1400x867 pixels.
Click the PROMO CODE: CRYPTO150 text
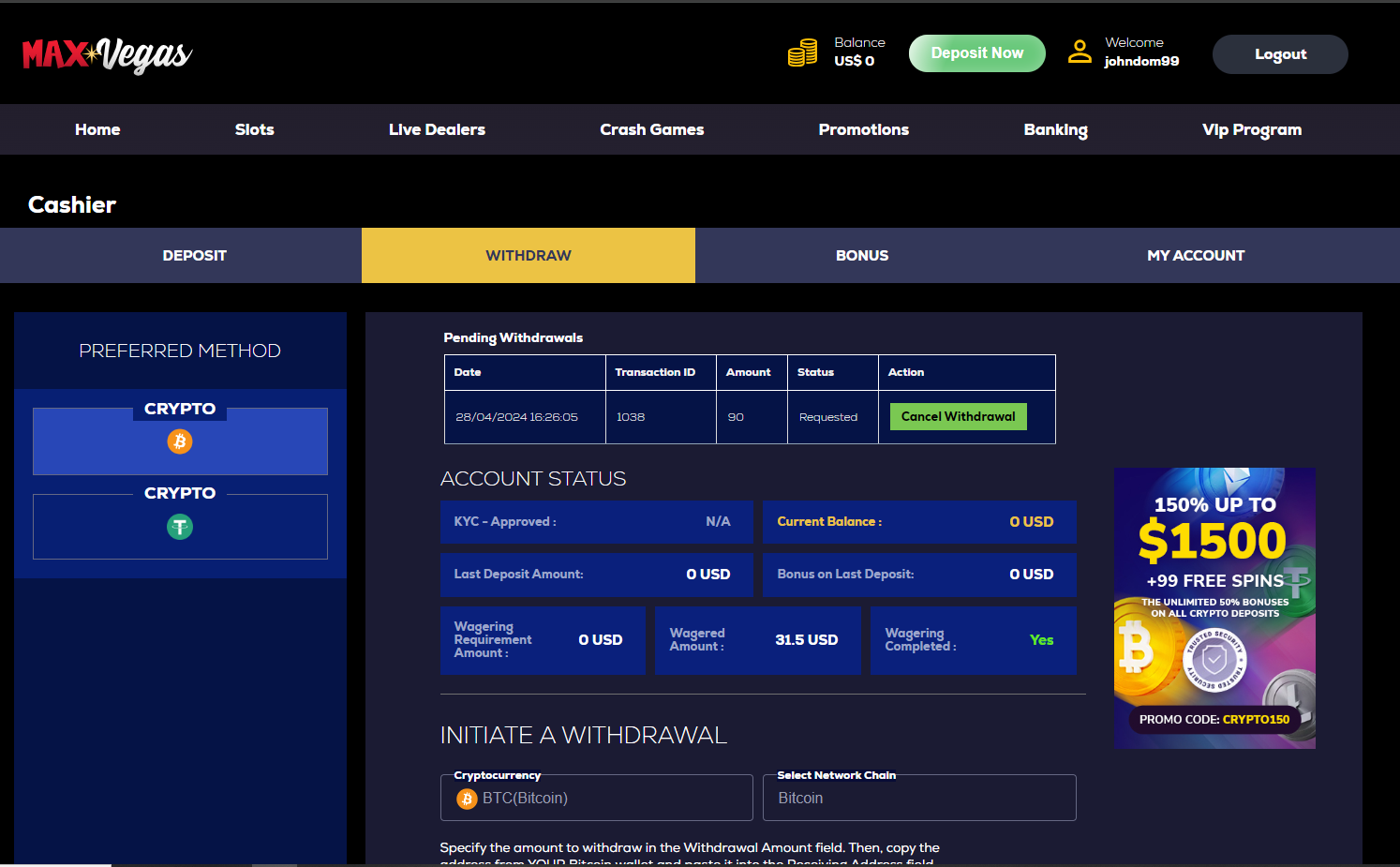click(1214, 719)
